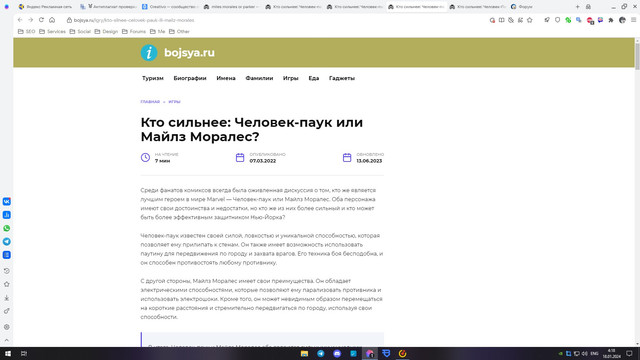Open Telegram from the taskbar

pyautogui.click(x=321, y=353)
